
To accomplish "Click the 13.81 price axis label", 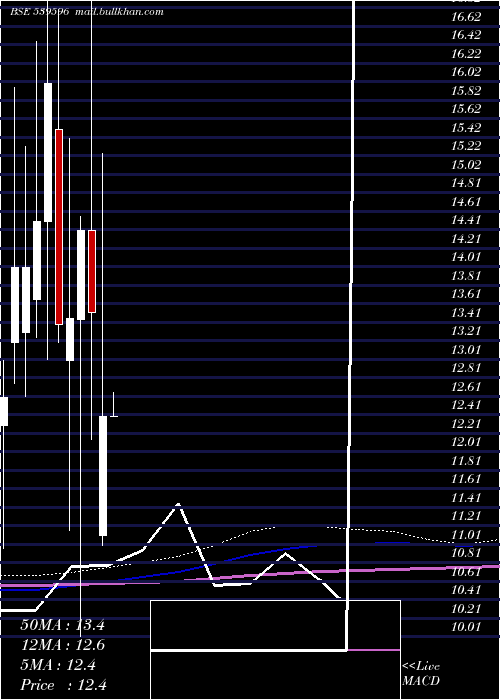I will pyautogui.click(x=467, y=276).
